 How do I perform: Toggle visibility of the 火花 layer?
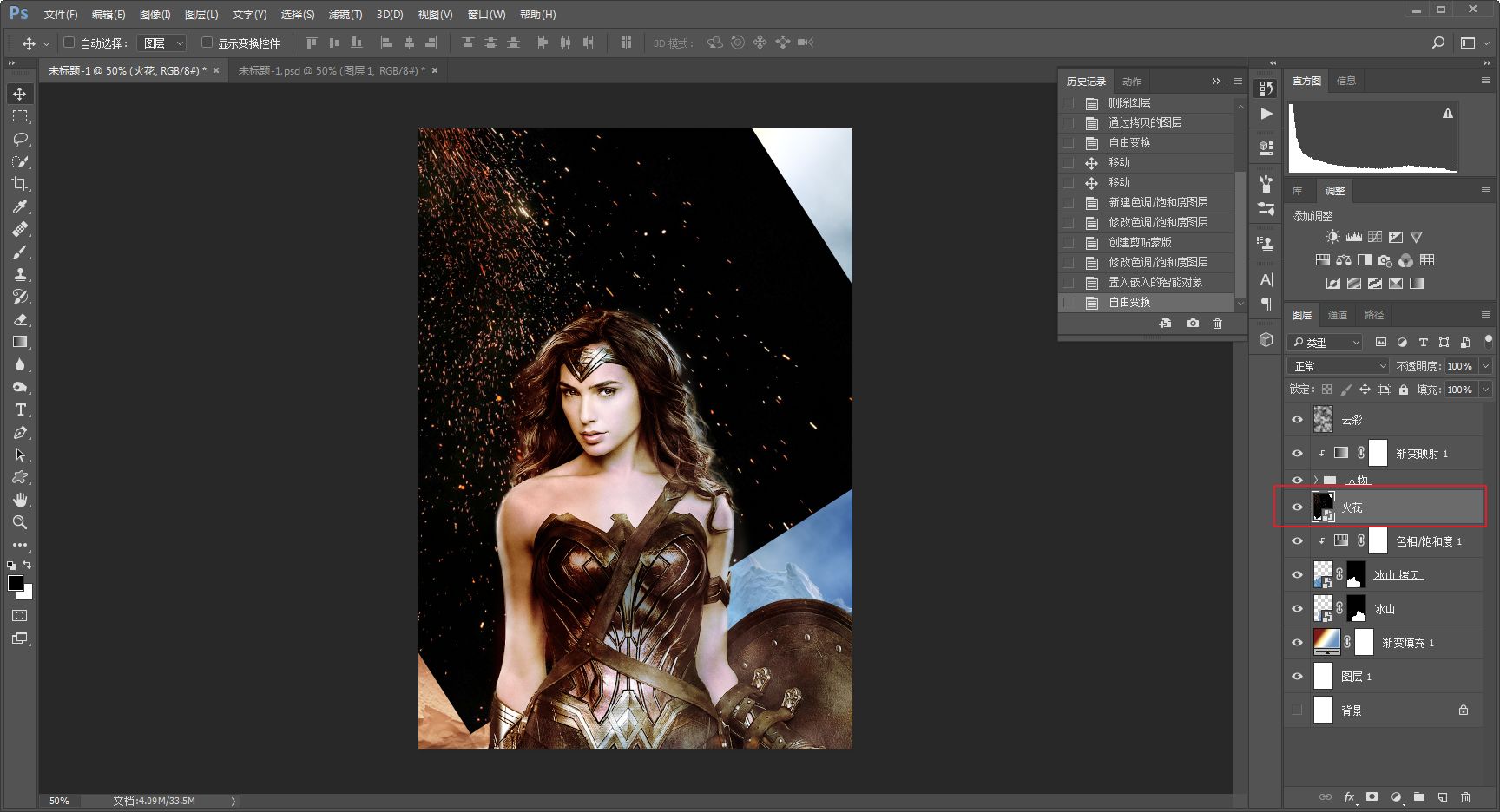pos(1298,507)
